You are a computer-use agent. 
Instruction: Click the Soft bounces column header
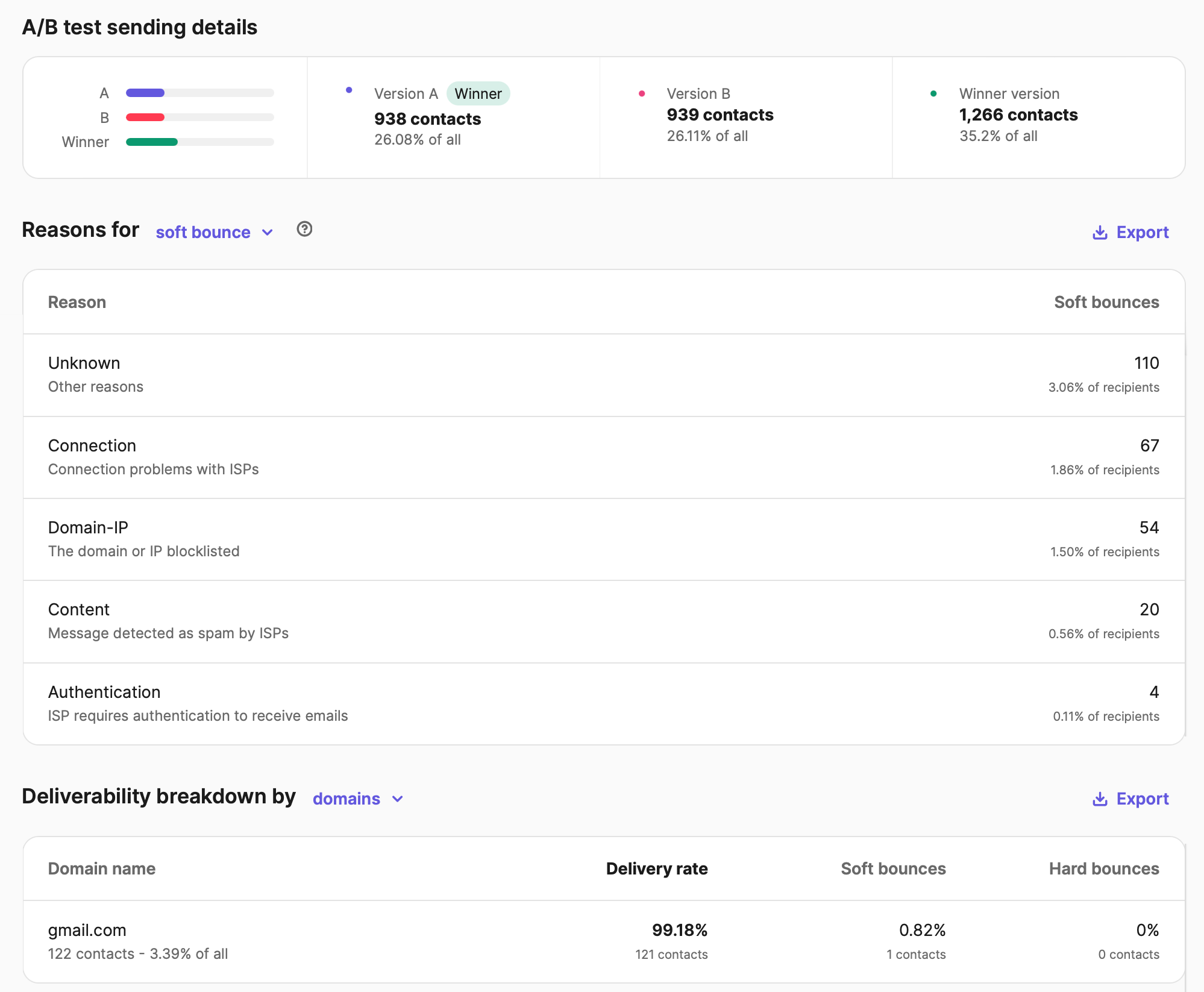coord(1106,302)
